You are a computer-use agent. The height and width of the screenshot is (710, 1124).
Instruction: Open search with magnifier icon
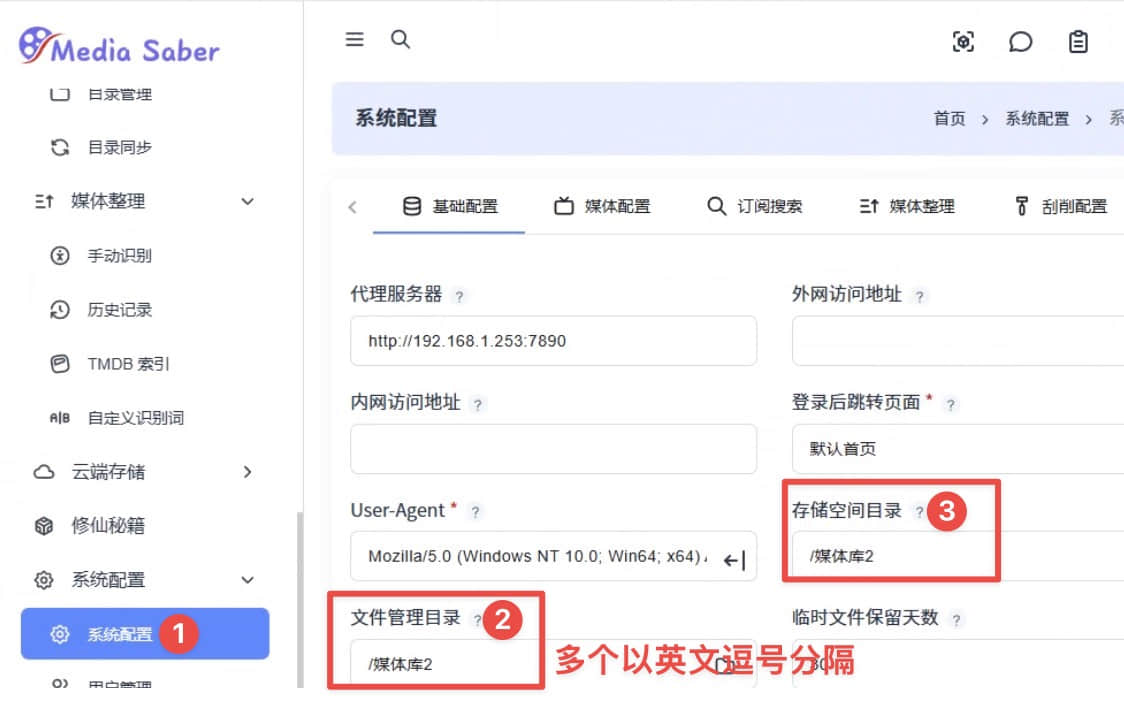(400, 40)
